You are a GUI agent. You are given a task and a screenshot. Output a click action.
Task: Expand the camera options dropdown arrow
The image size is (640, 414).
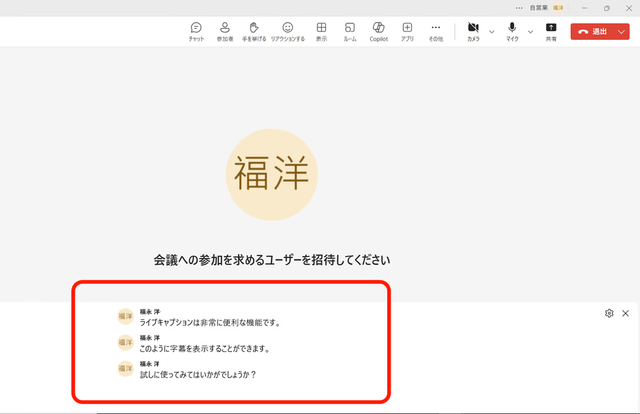point(491,31)
